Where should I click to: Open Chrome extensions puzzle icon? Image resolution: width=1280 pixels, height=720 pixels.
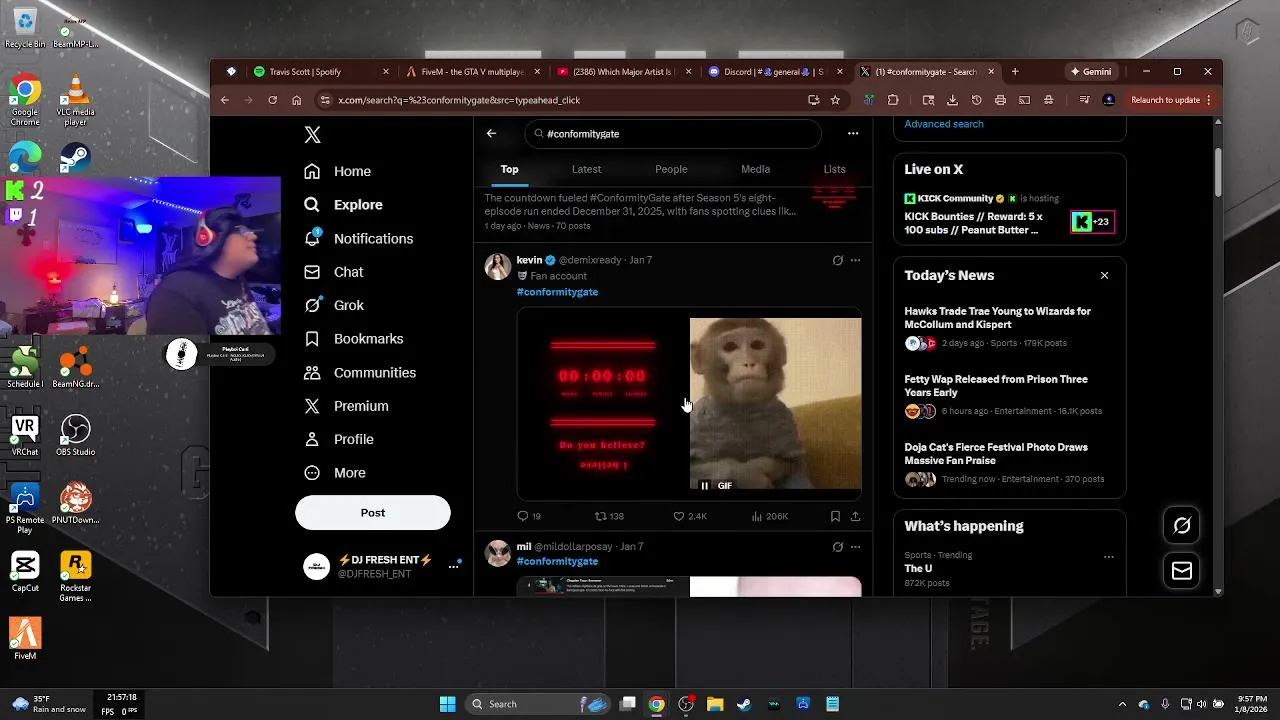tap(893, 100)
